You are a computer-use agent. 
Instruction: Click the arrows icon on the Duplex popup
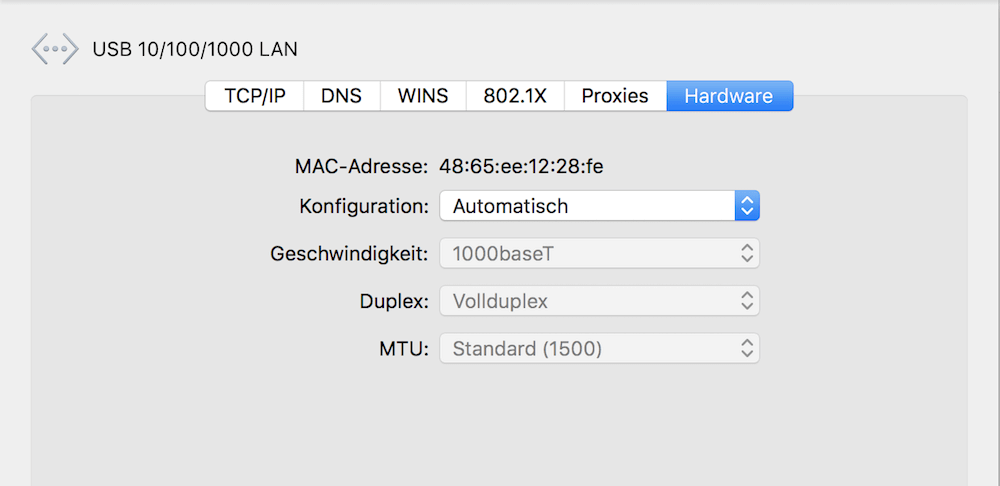(x=747, y=301)
